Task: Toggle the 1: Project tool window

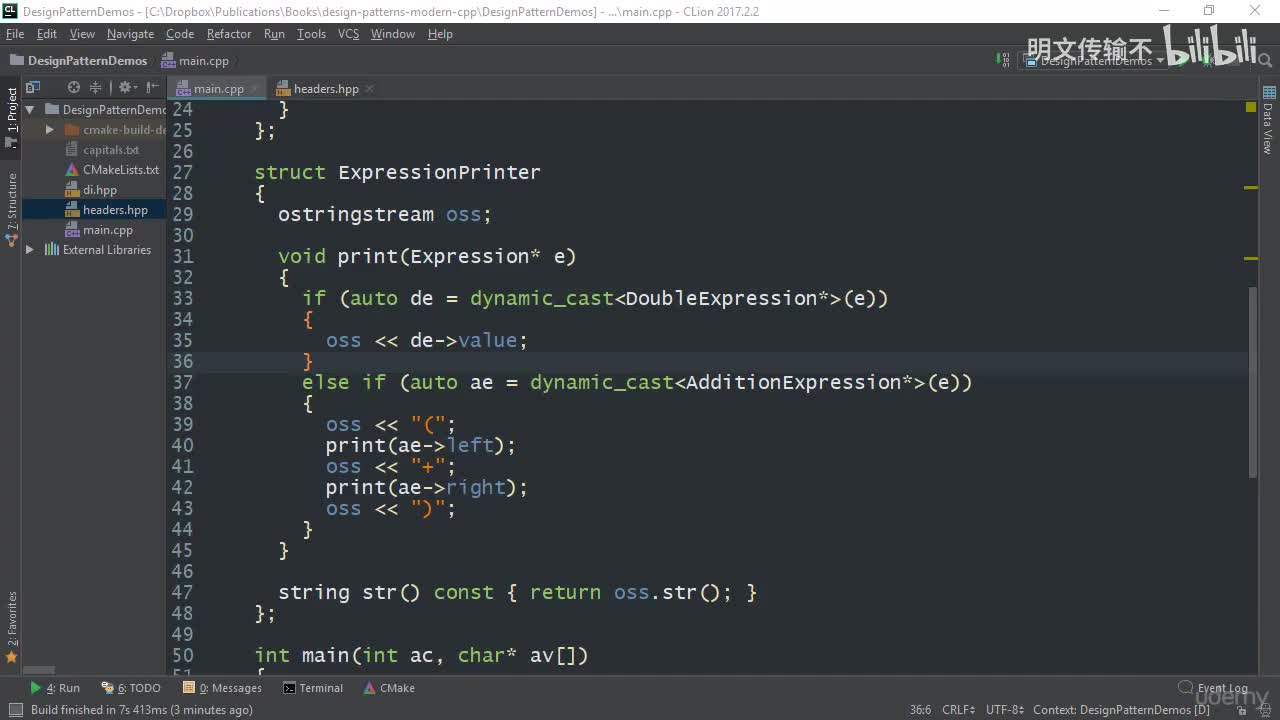Action: pyautogui.click(x=11, y=117)
